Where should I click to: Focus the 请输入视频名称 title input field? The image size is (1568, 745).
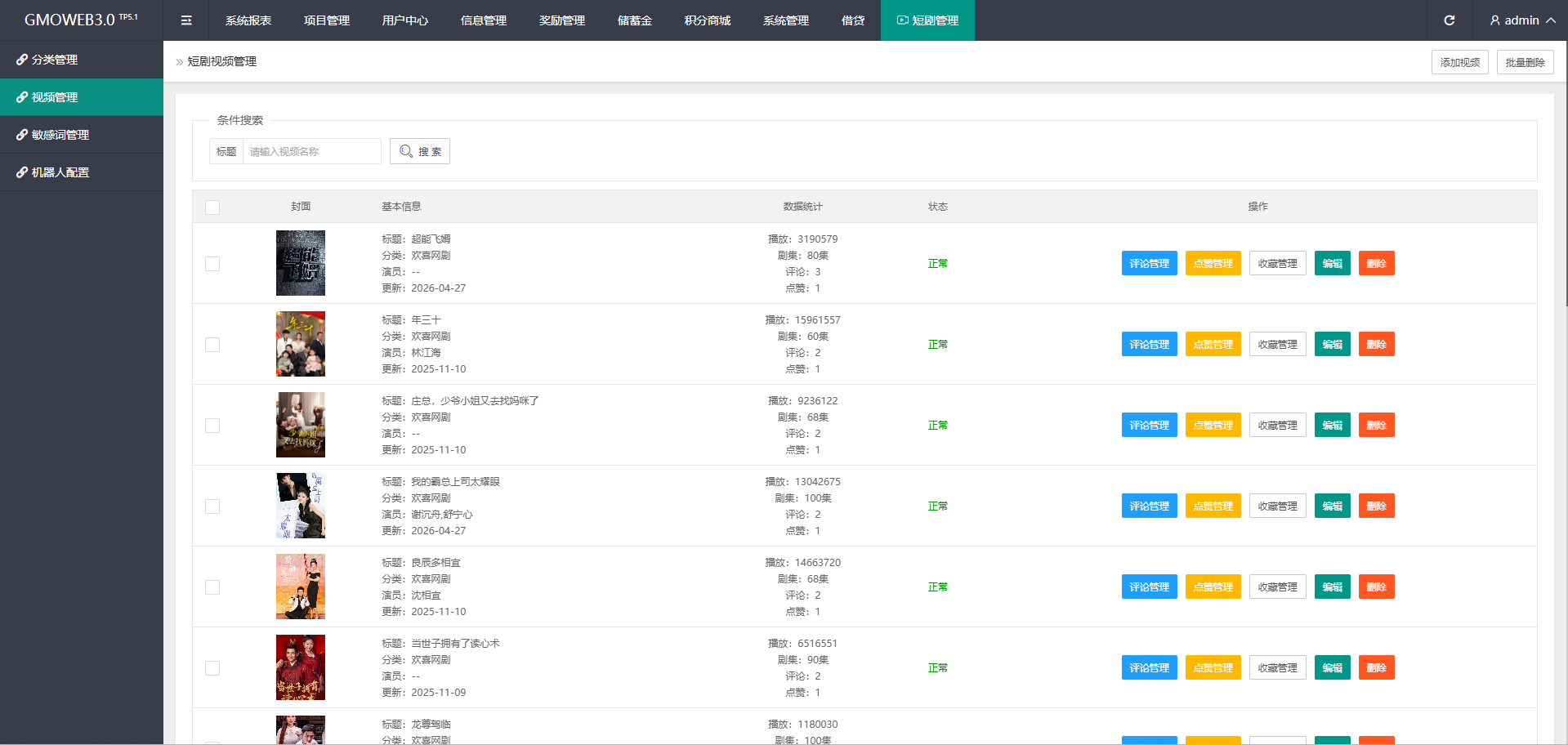pos(311,151)
